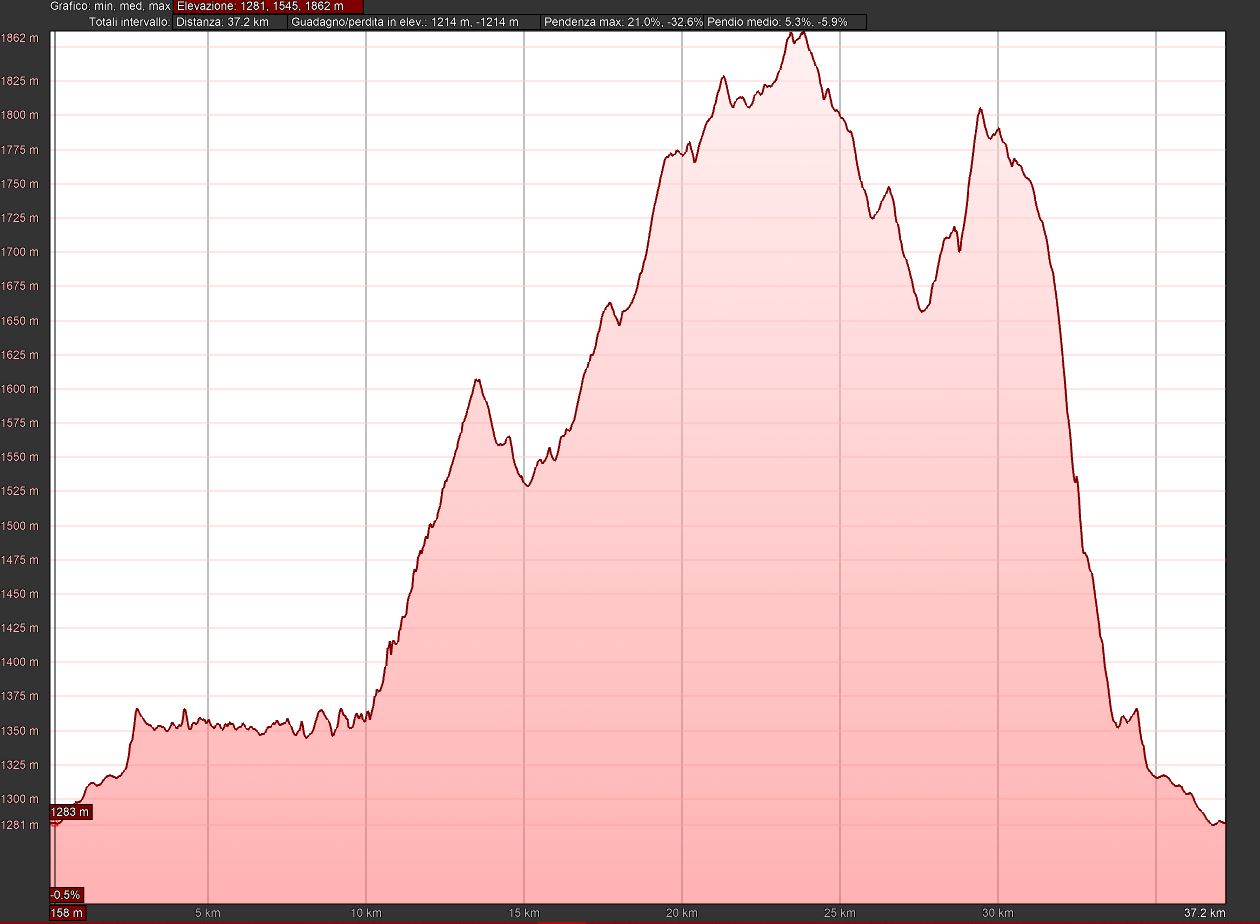Click the Guadagno/perdita in elev. statistic
The height and width of the screenshot is (924, 1260).
[414, 22]
